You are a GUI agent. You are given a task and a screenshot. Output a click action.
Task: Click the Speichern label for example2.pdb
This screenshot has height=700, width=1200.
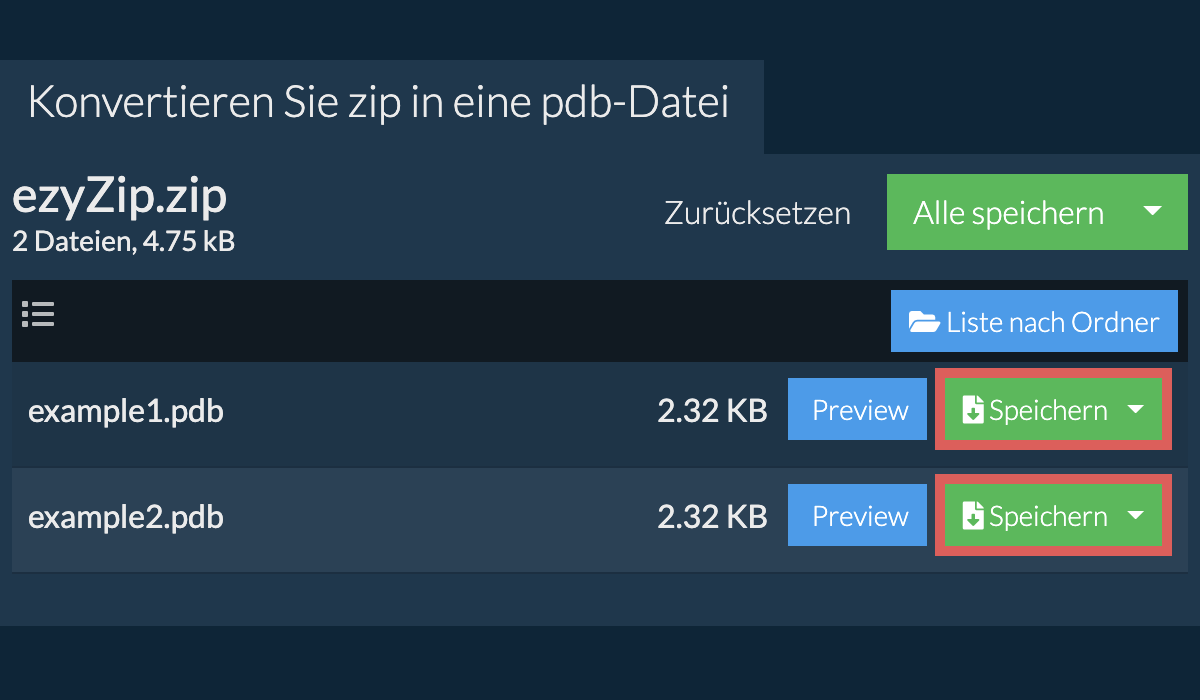tap(1048, 517)
